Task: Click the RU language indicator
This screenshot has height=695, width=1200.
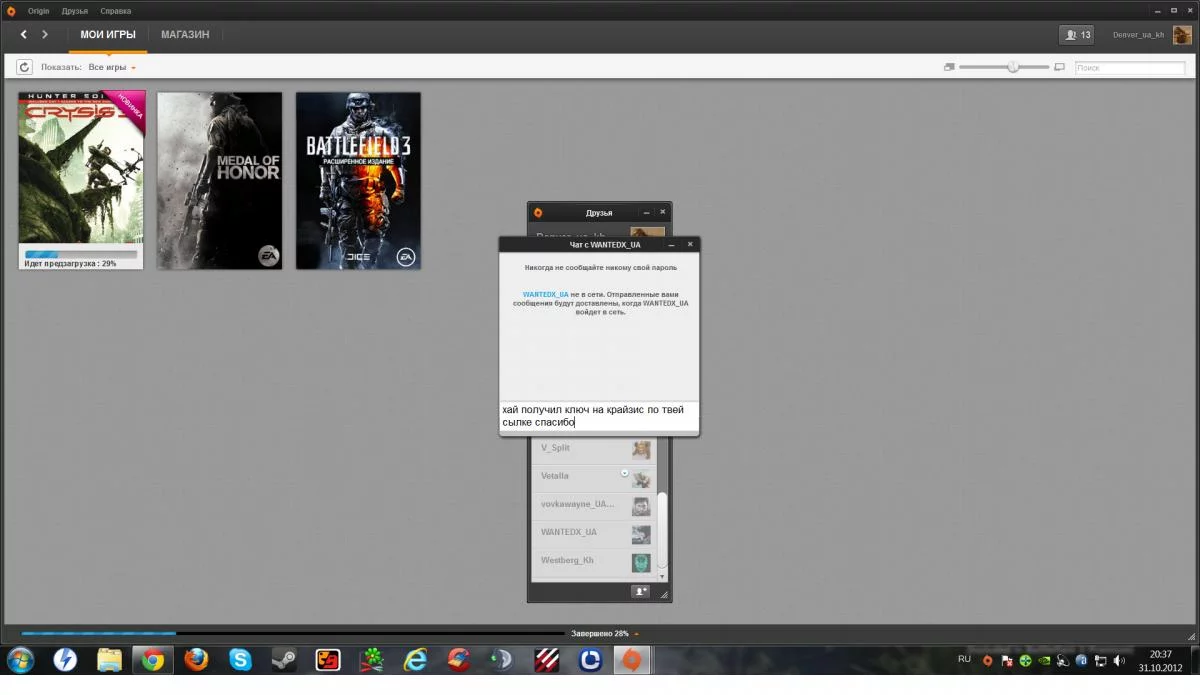Action: [964, 659]
